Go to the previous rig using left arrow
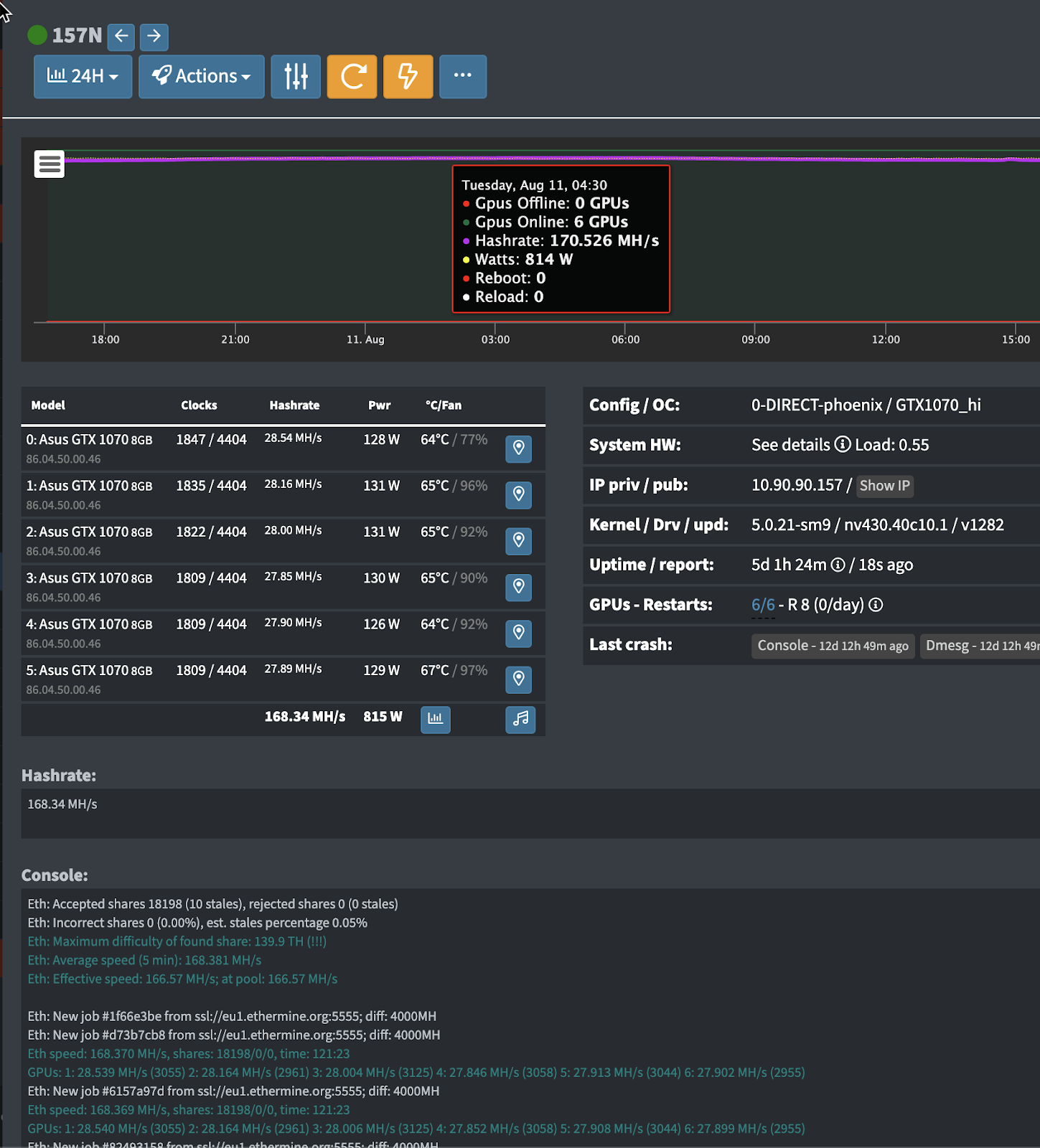Screen dimensions: 1040x1148 [x=121, y=37]
